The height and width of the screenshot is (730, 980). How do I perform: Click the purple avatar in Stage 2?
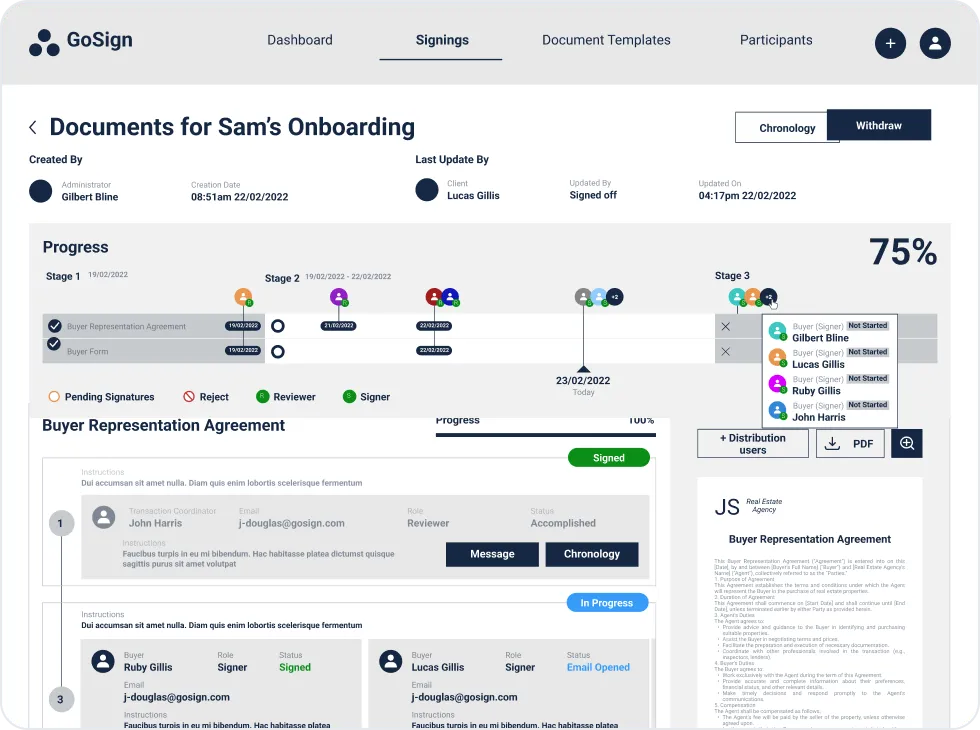[339, 297]
